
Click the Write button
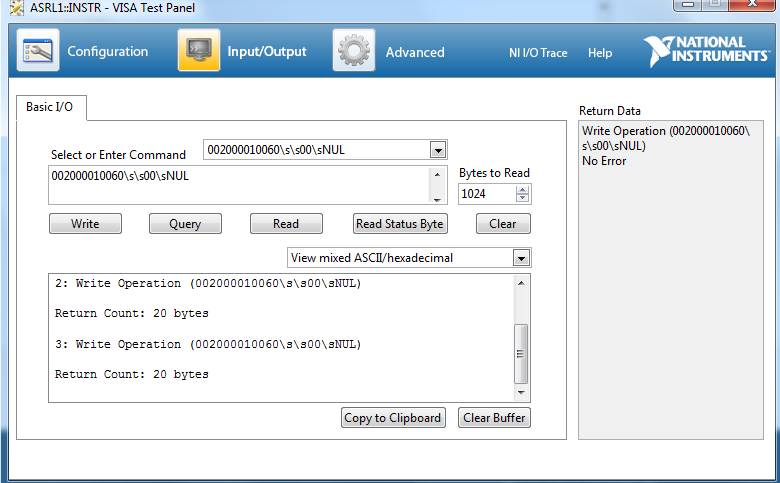coord(85,224)
